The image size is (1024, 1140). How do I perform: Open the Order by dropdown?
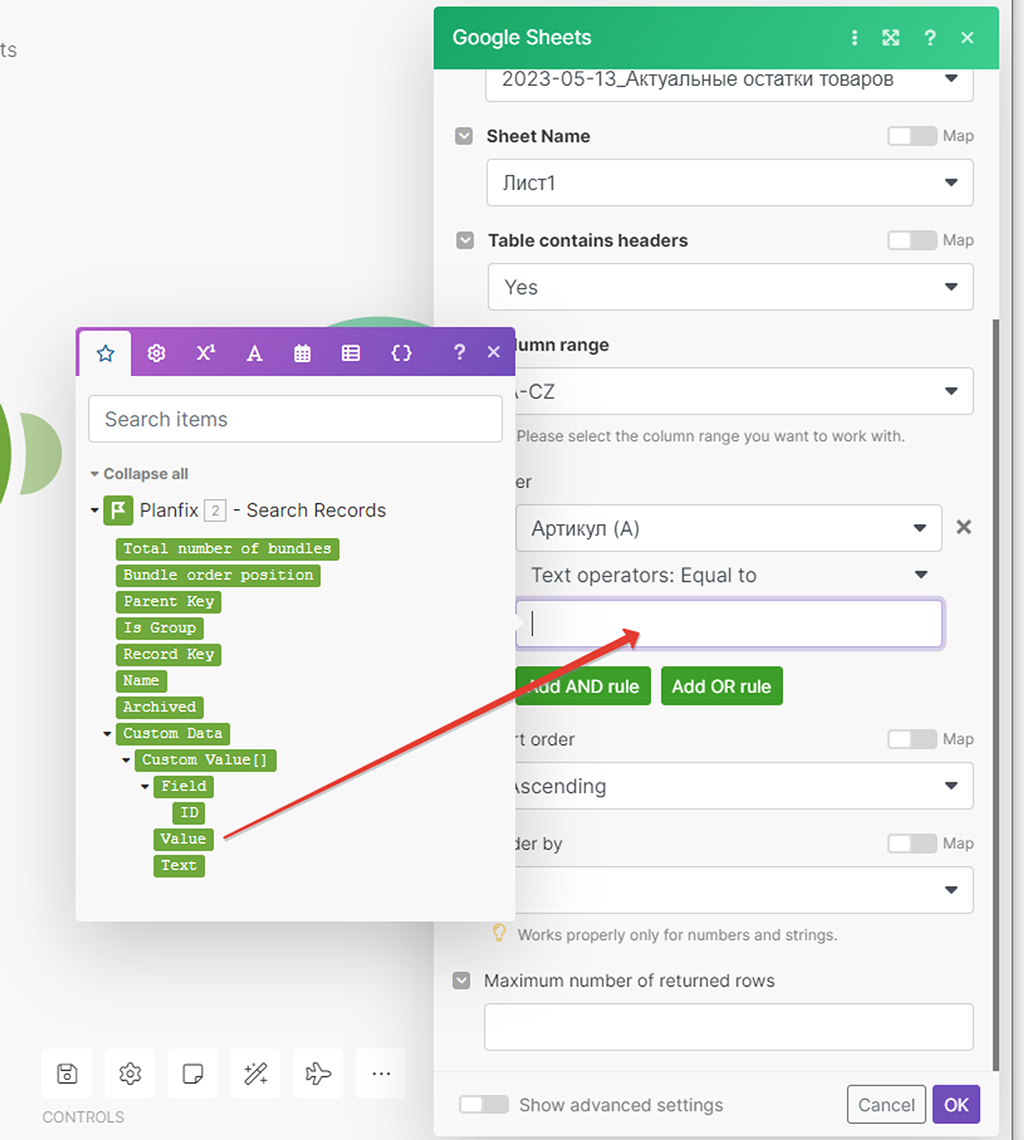click(x=743, y=890)
